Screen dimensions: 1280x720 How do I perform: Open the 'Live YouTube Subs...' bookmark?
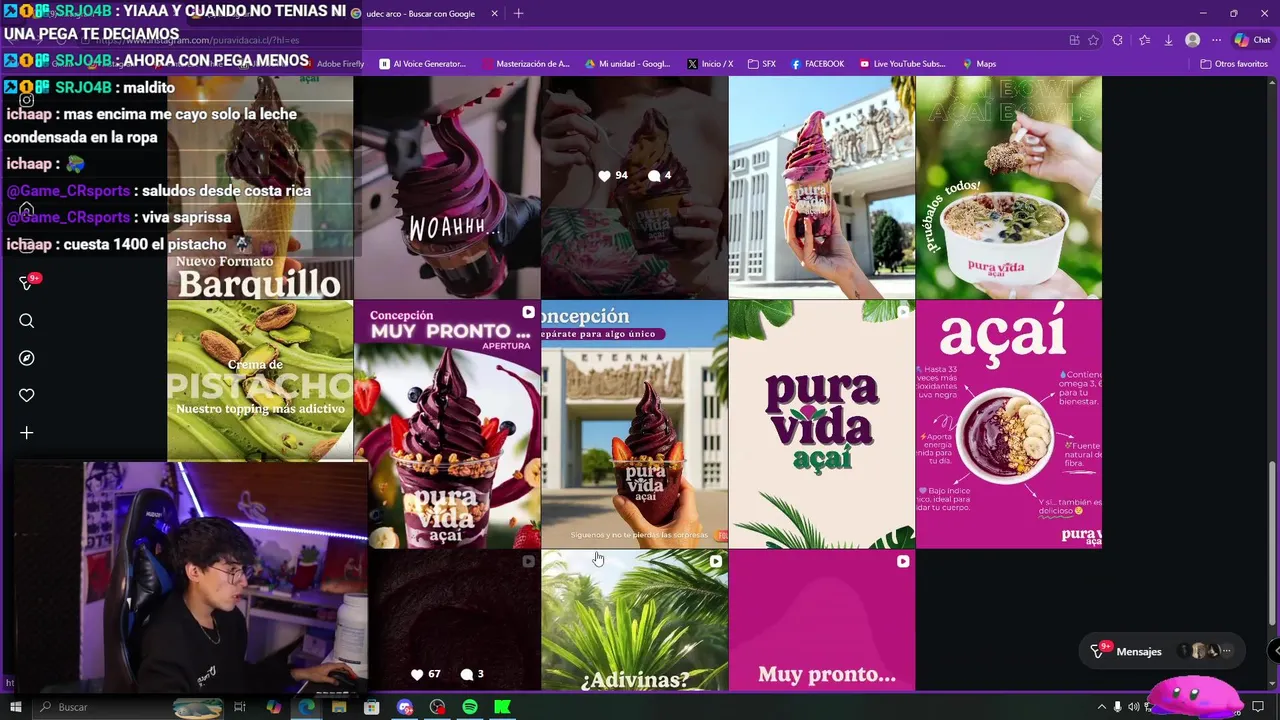[x=902, y=64]
